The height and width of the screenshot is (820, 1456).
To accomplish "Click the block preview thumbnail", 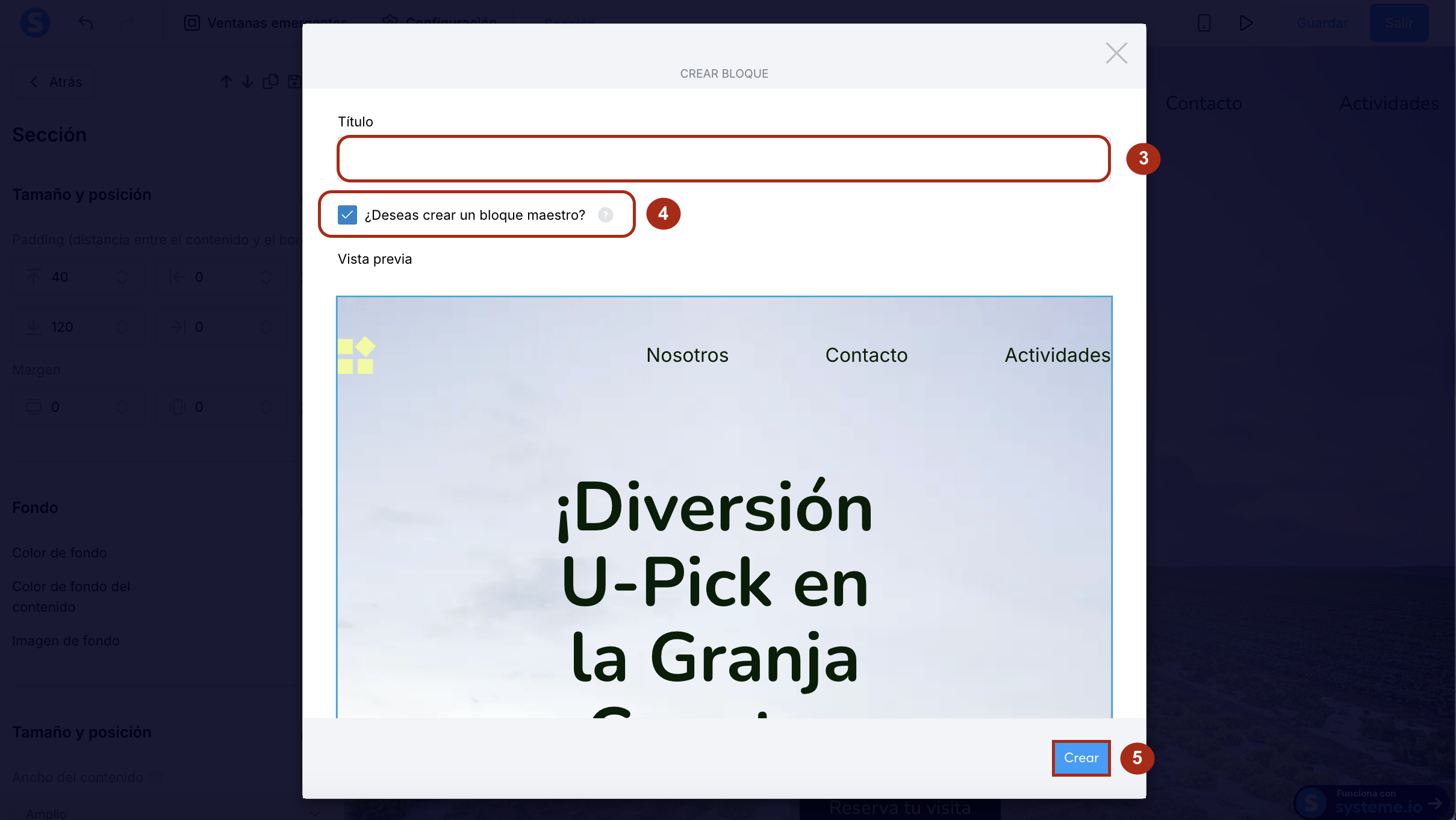I will pos(723,506).
